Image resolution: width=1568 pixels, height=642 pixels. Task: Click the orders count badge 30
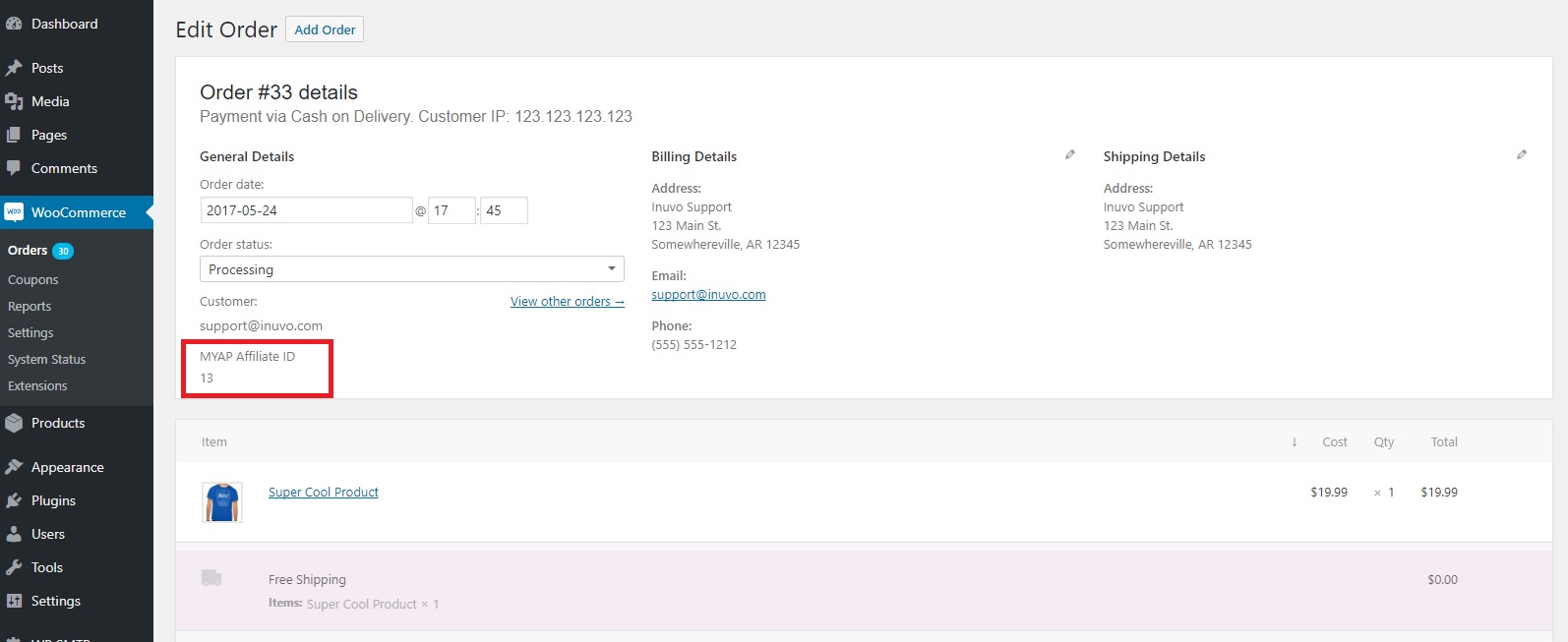pyautogui.click(x=63, y=252)
